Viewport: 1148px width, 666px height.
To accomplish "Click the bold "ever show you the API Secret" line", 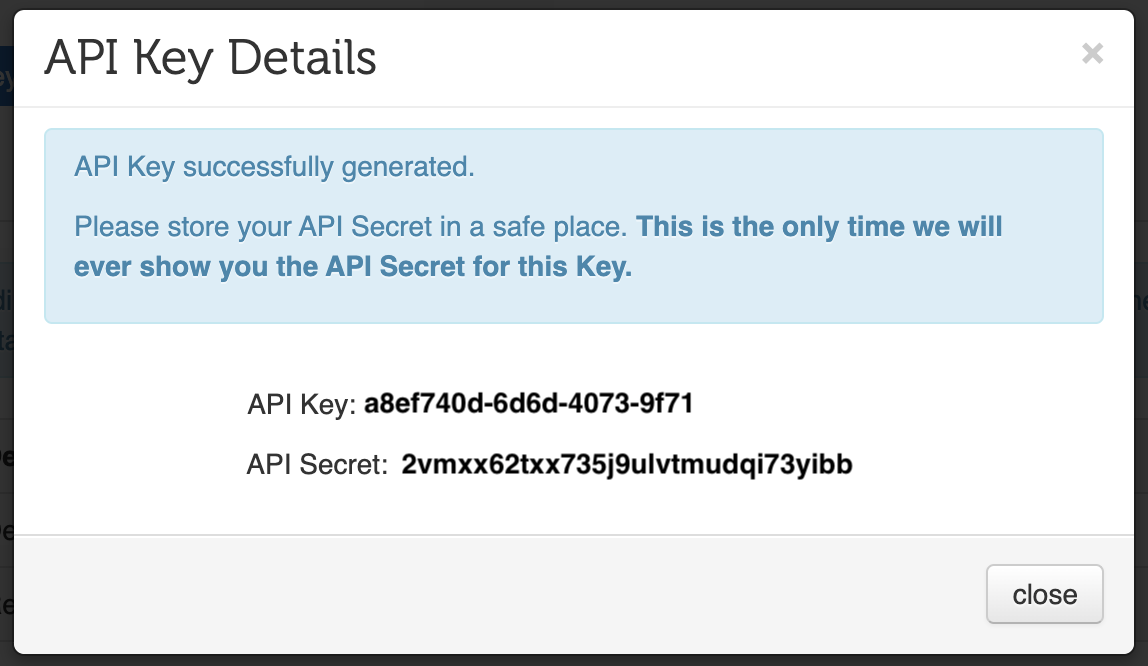I will click(x=352, y=267).
